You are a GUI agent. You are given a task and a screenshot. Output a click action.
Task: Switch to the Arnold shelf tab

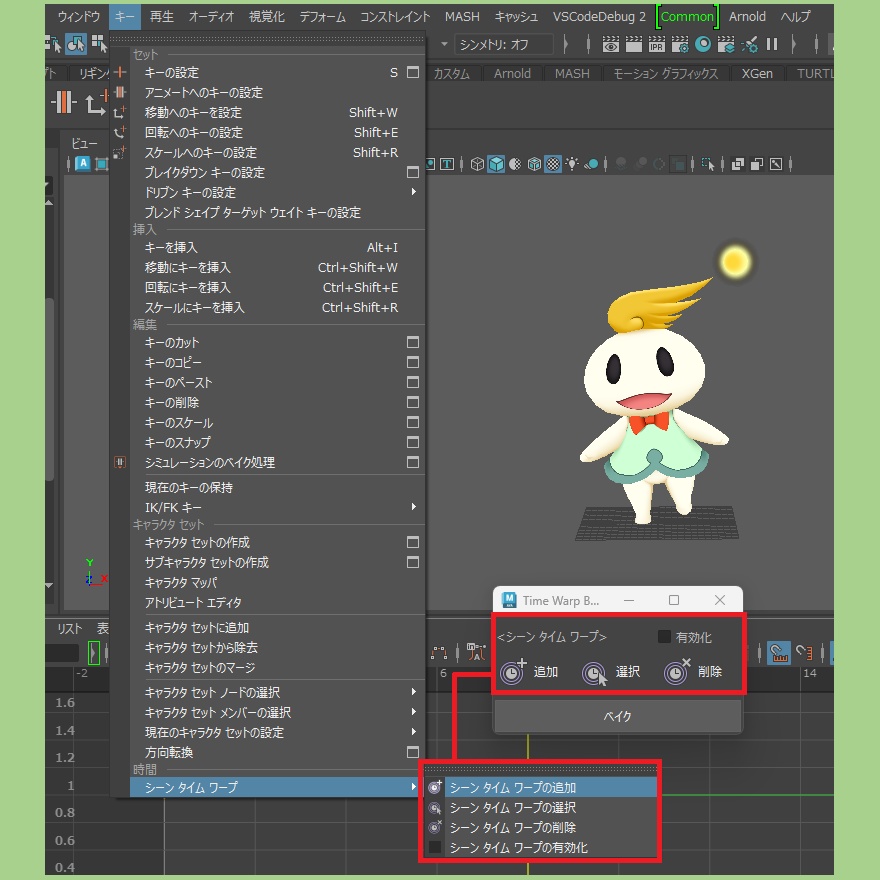tap(512, 74)
